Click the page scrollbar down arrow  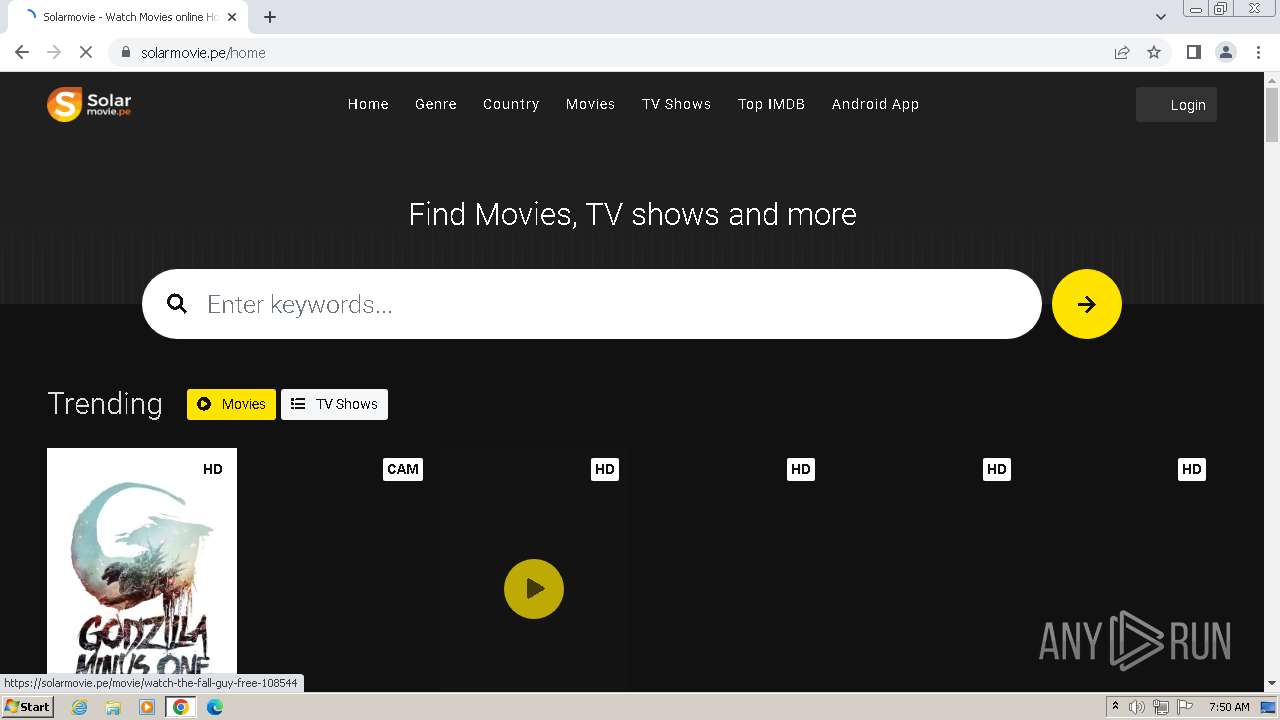[x=1271, y=683]
